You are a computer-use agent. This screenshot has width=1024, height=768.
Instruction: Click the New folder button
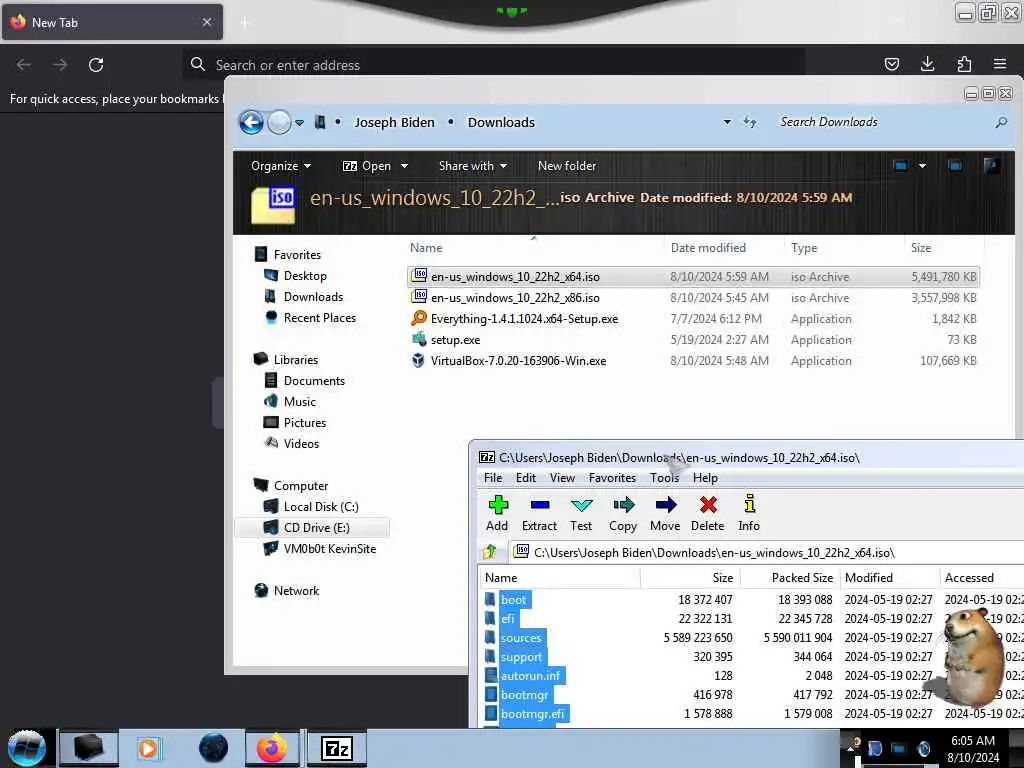(x=567, y=166)
